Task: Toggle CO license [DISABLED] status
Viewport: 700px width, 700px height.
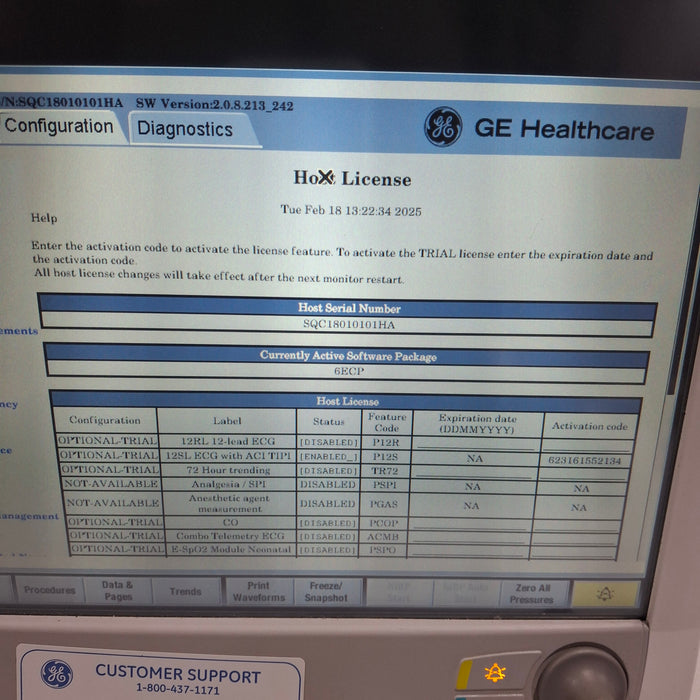Action: (x=328, y=523)
